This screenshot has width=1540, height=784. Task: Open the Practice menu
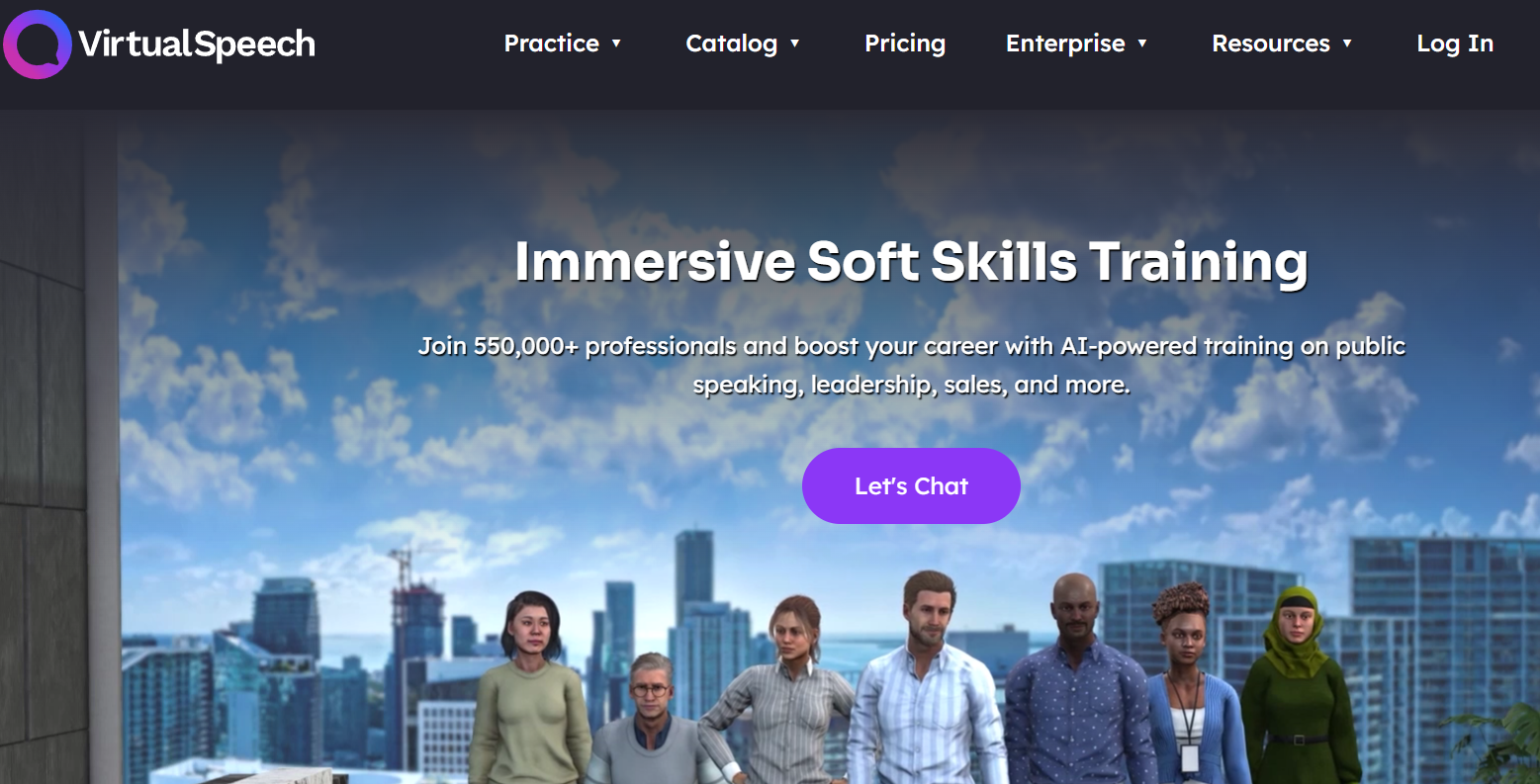552,44
